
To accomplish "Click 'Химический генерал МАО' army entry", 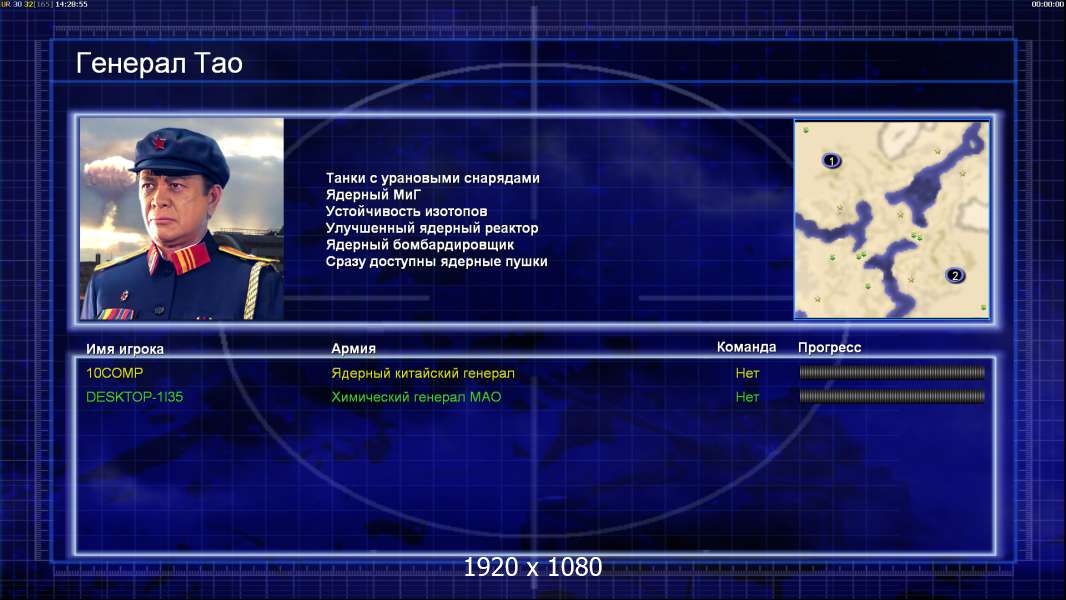I will [416, 397].
